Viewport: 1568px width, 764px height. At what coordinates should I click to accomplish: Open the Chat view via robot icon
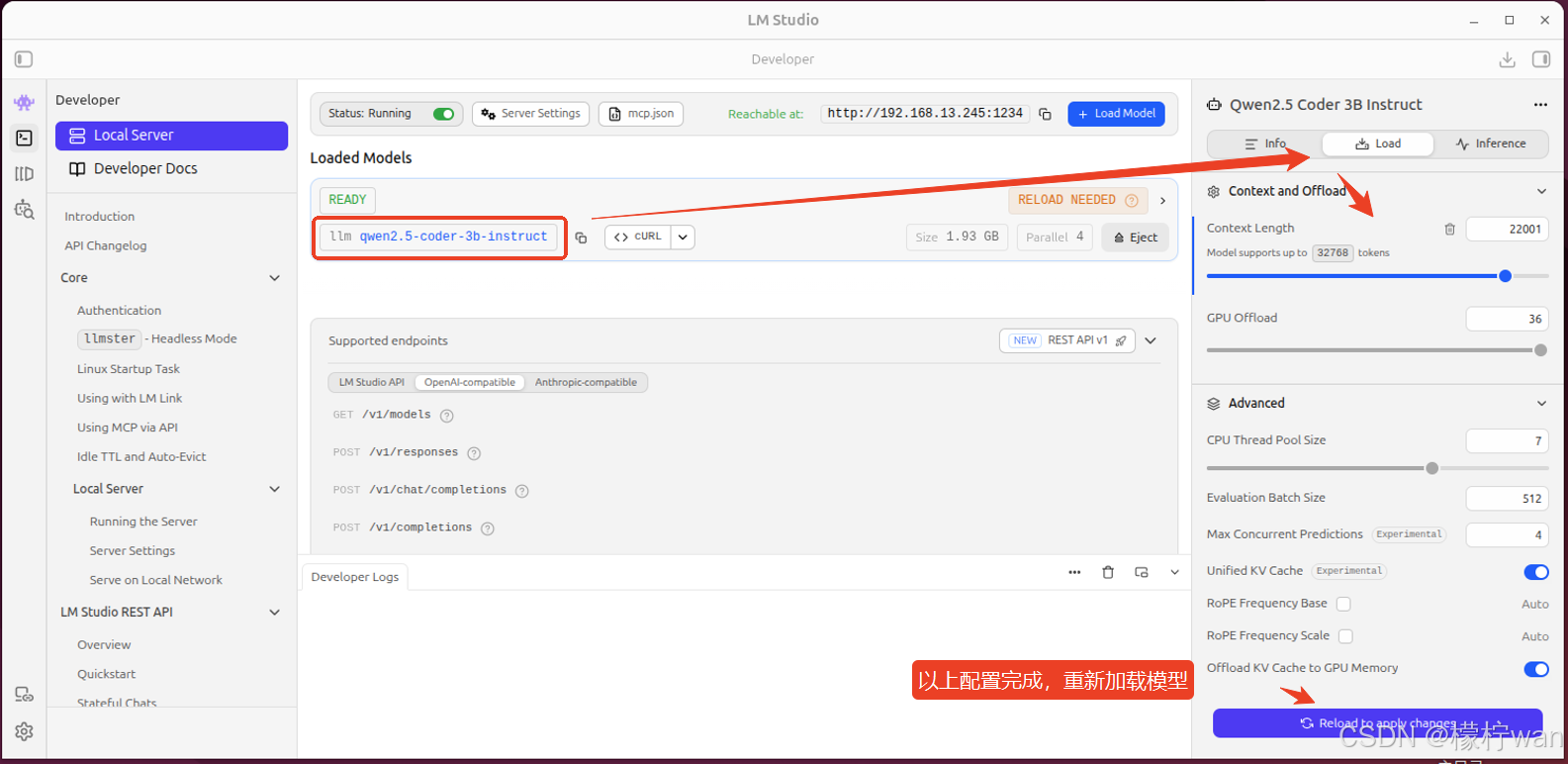click(24, 102)
